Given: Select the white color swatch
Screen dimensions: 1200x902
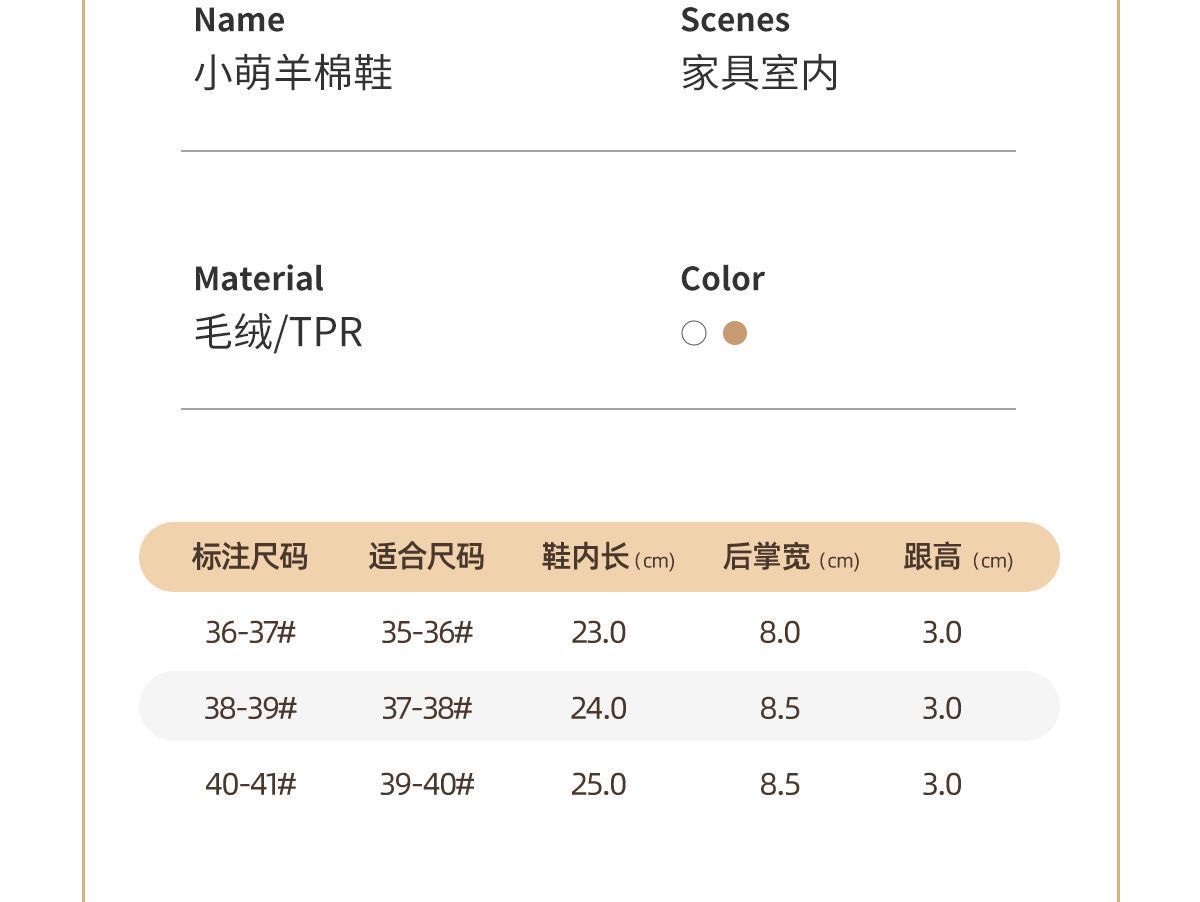Looking at the screenshot, I should click(694, 333).
